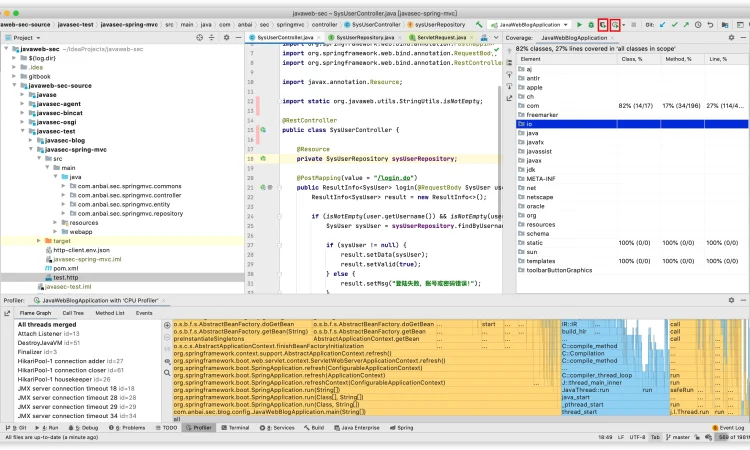Commit changes with green checkmark icon

pyautogui.click(x=674, y=24)
